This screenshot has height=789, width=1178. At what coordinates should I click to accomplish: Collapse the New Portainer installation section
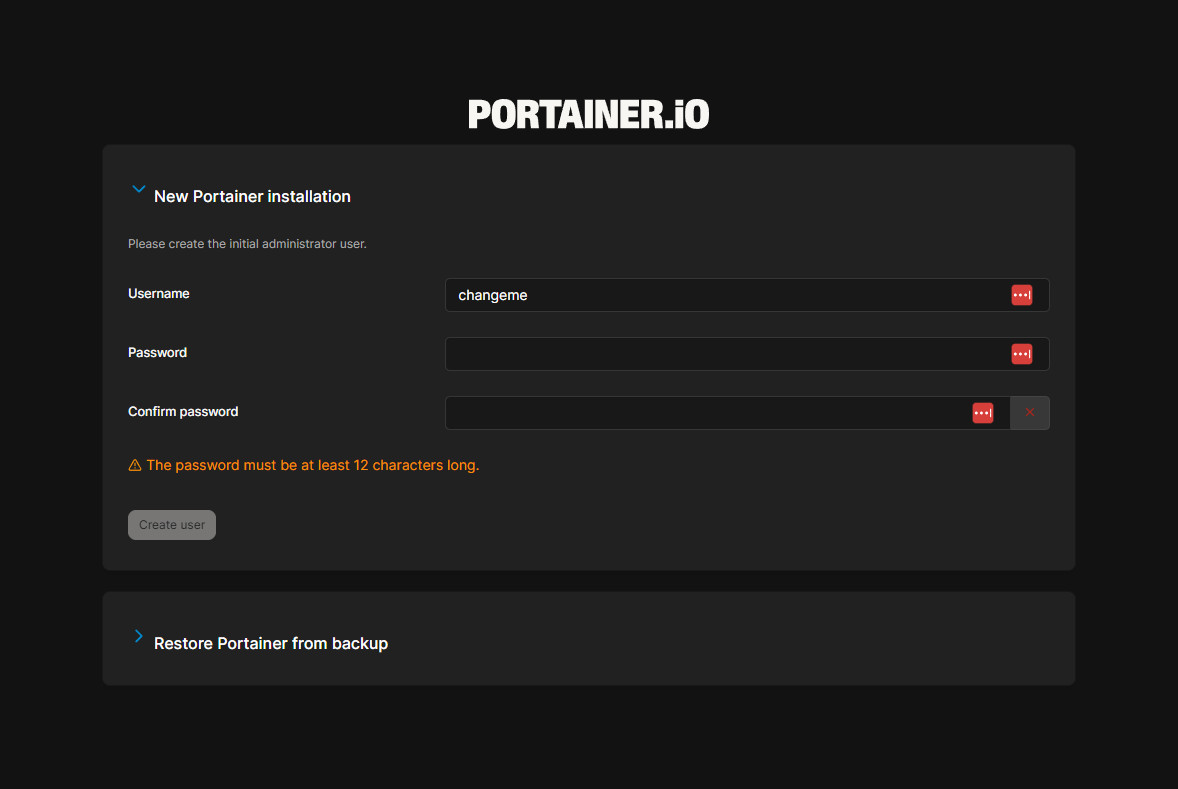point(138,189)
